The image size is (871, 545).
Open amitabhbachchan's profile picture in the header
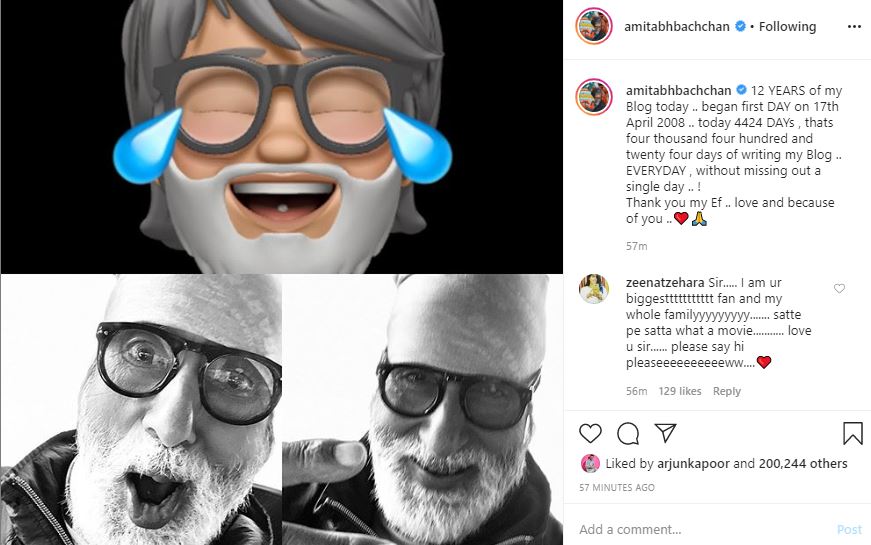594,26
